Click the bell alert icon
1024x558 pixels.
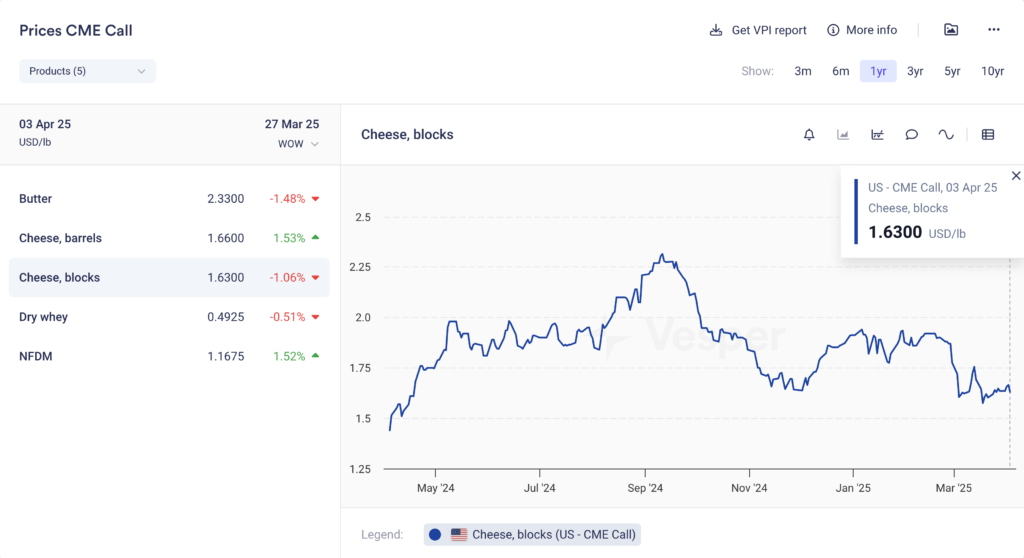tap(809, 135)
